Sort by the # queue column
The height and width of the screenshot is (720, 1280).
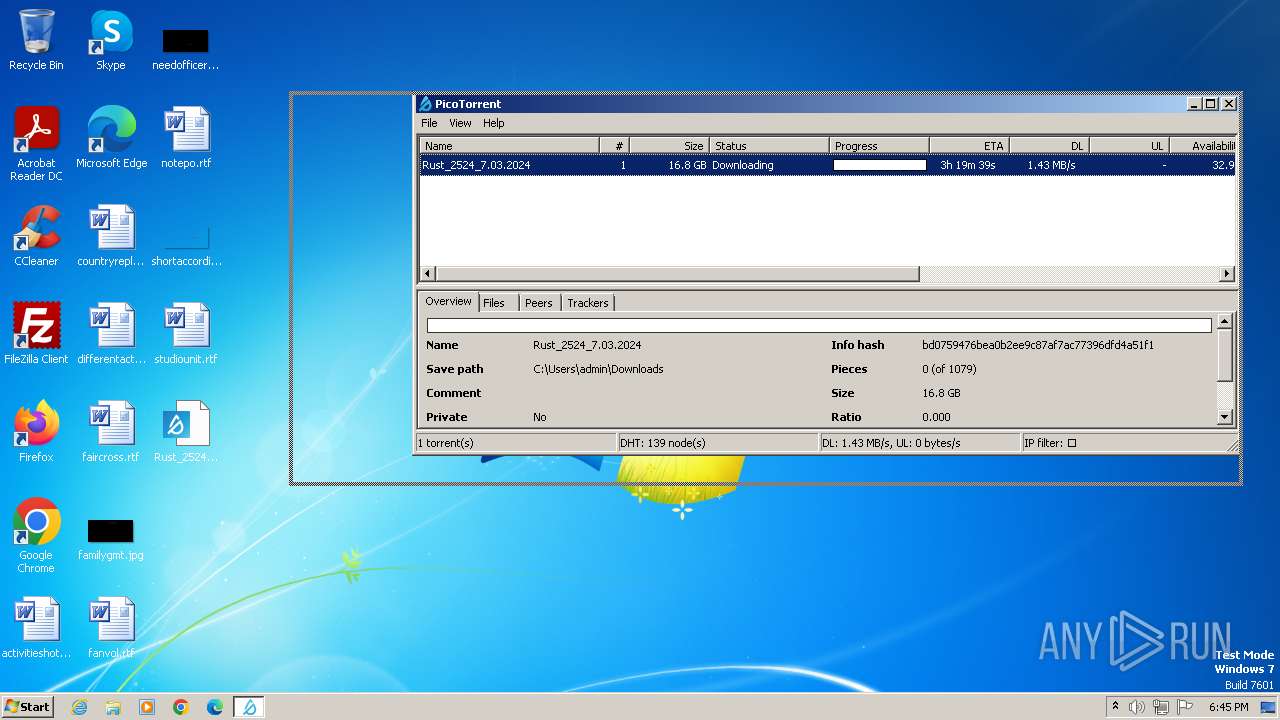pyautogui.click(x=614, y=146)
